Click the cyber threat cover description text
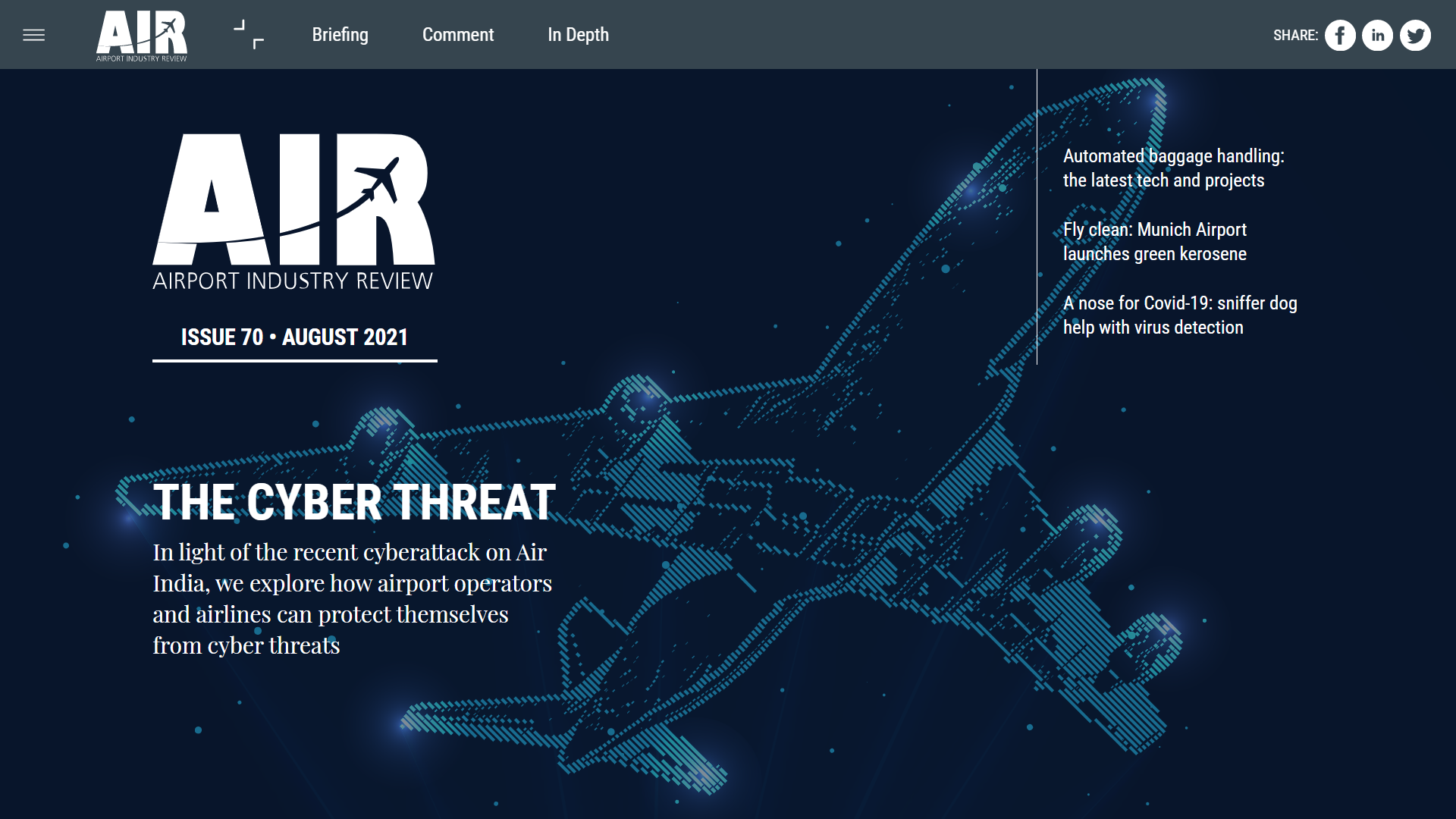 [353, 599]
